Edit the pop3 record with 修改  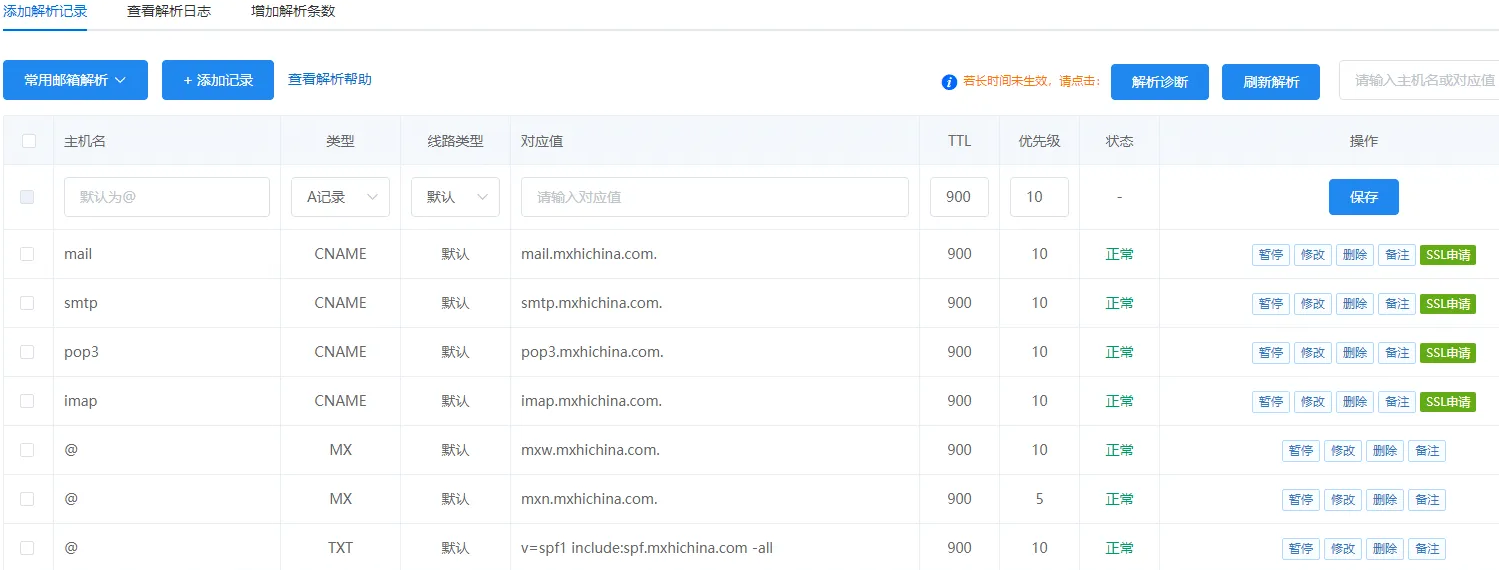coord(1312,353)
